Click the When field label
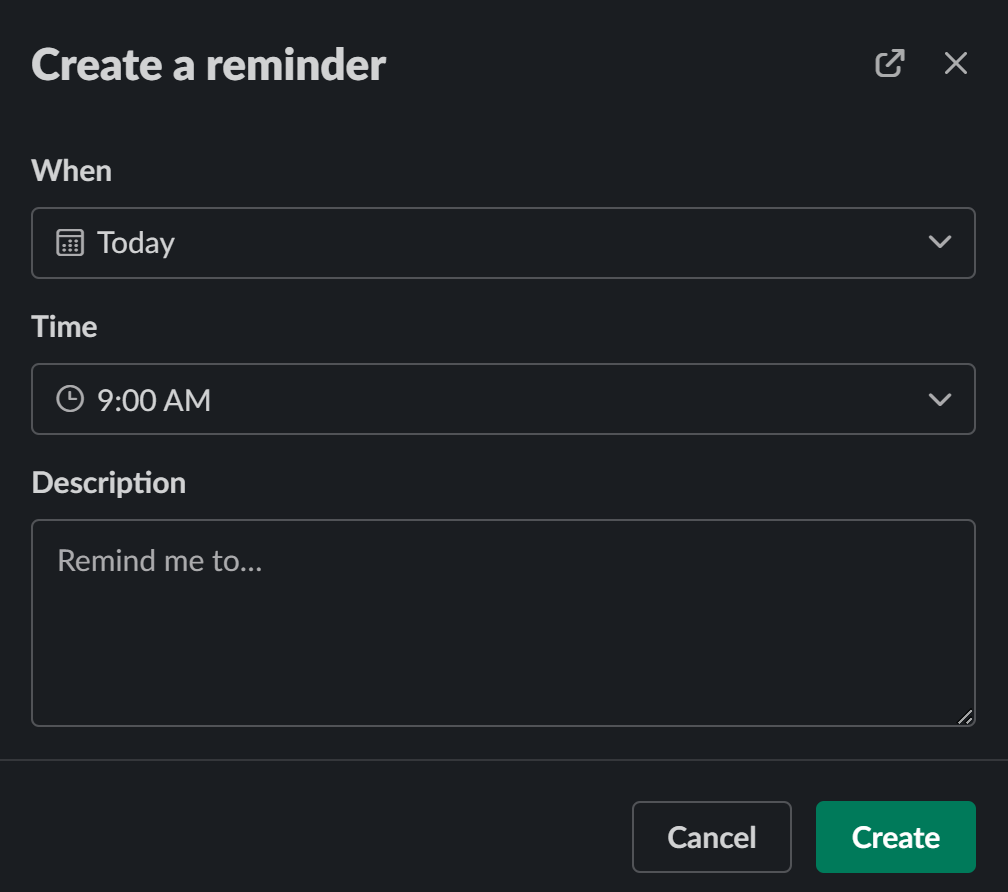The height and width of the screenshot is (892, 1008). click(71, 171)
